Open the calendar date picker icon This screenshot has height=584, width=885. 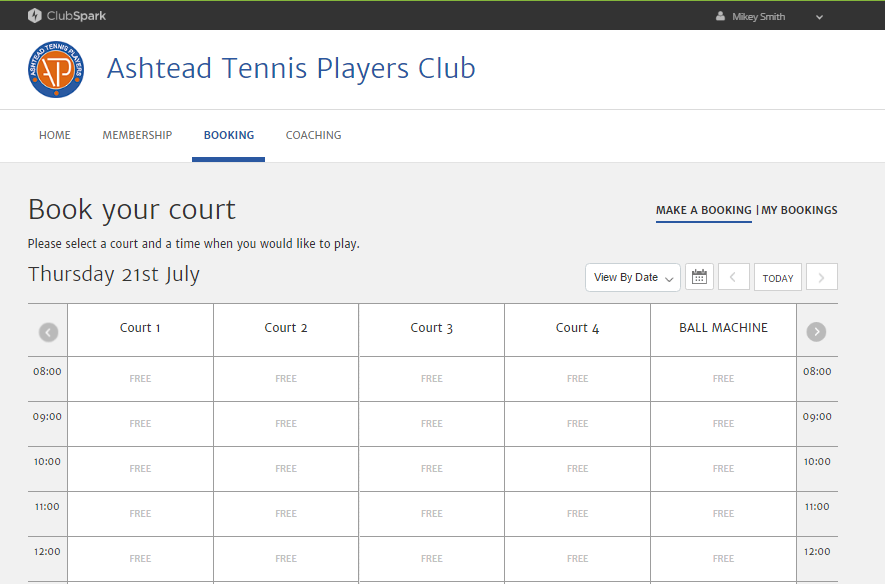(x=699, y=277)
